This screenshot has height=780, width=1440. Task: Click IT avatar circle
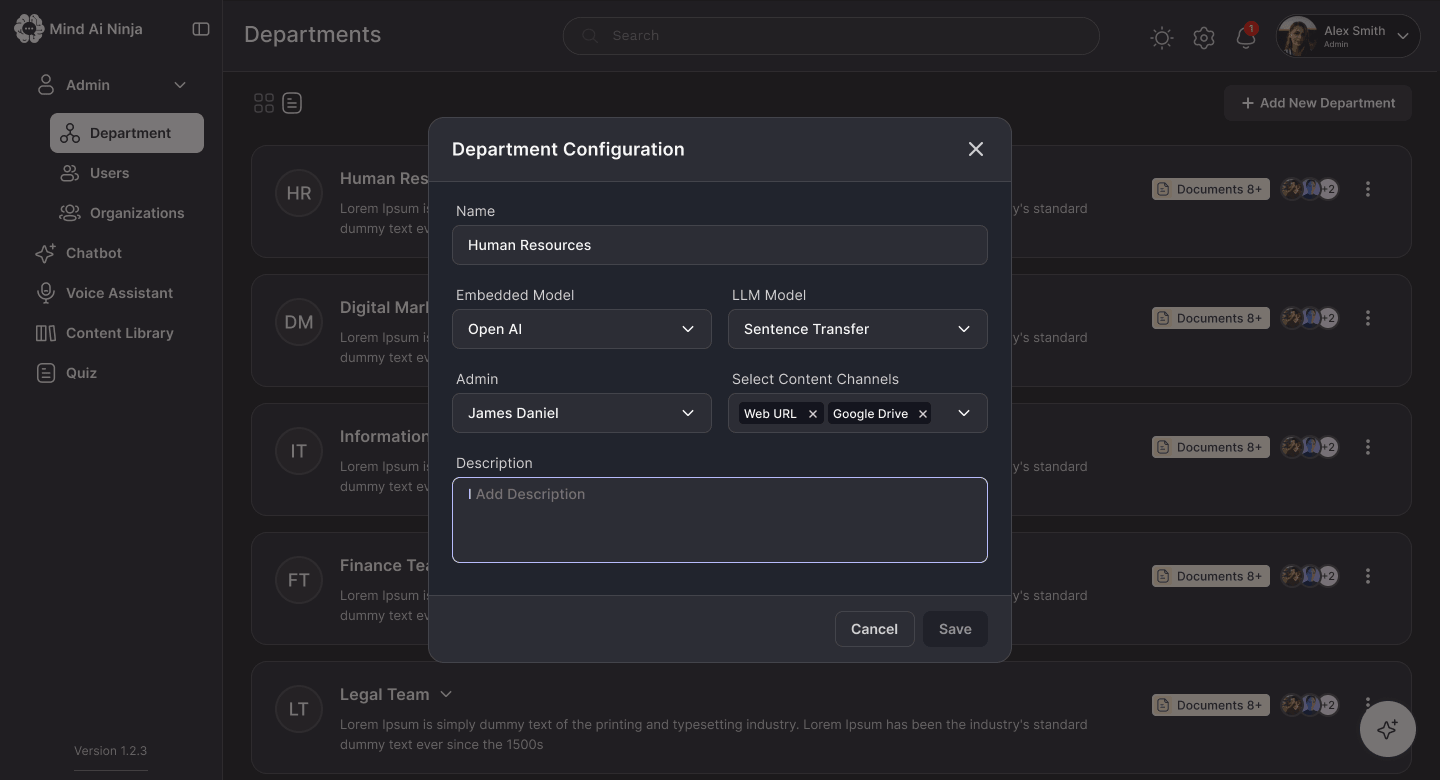point(299,451)
